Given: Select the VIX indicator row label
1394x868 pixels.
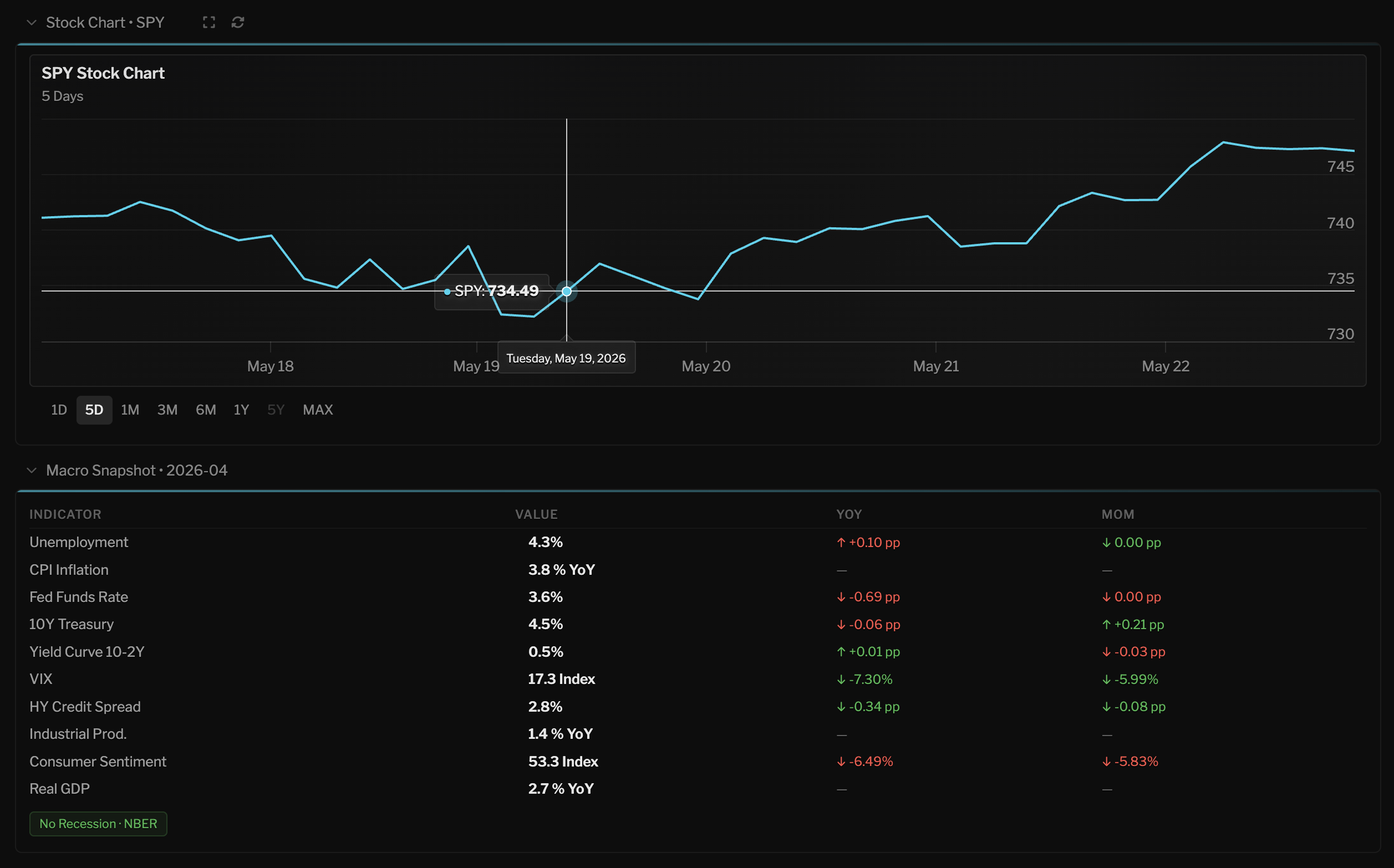Looking at the screenshot, I should point(41,679).
